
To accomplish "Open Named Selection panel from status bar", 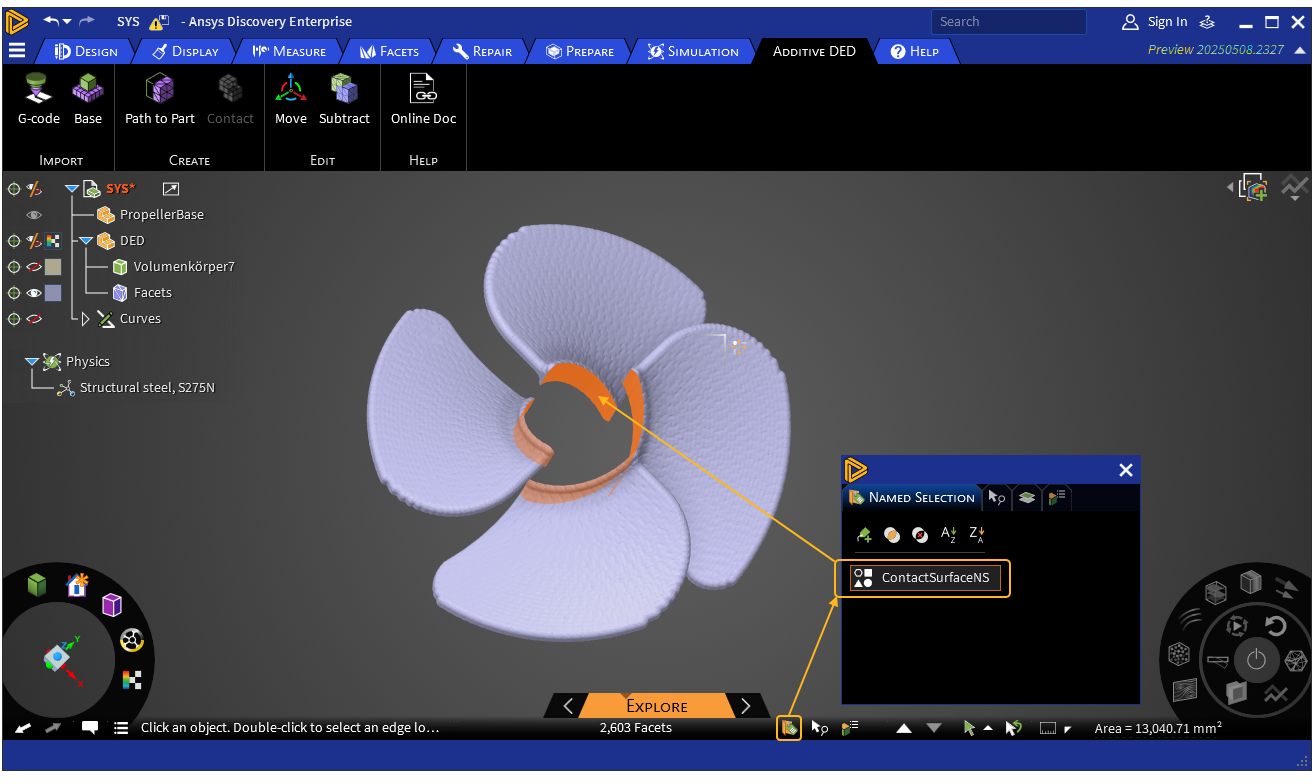I will pyautogui.click(x=788, y=728).
